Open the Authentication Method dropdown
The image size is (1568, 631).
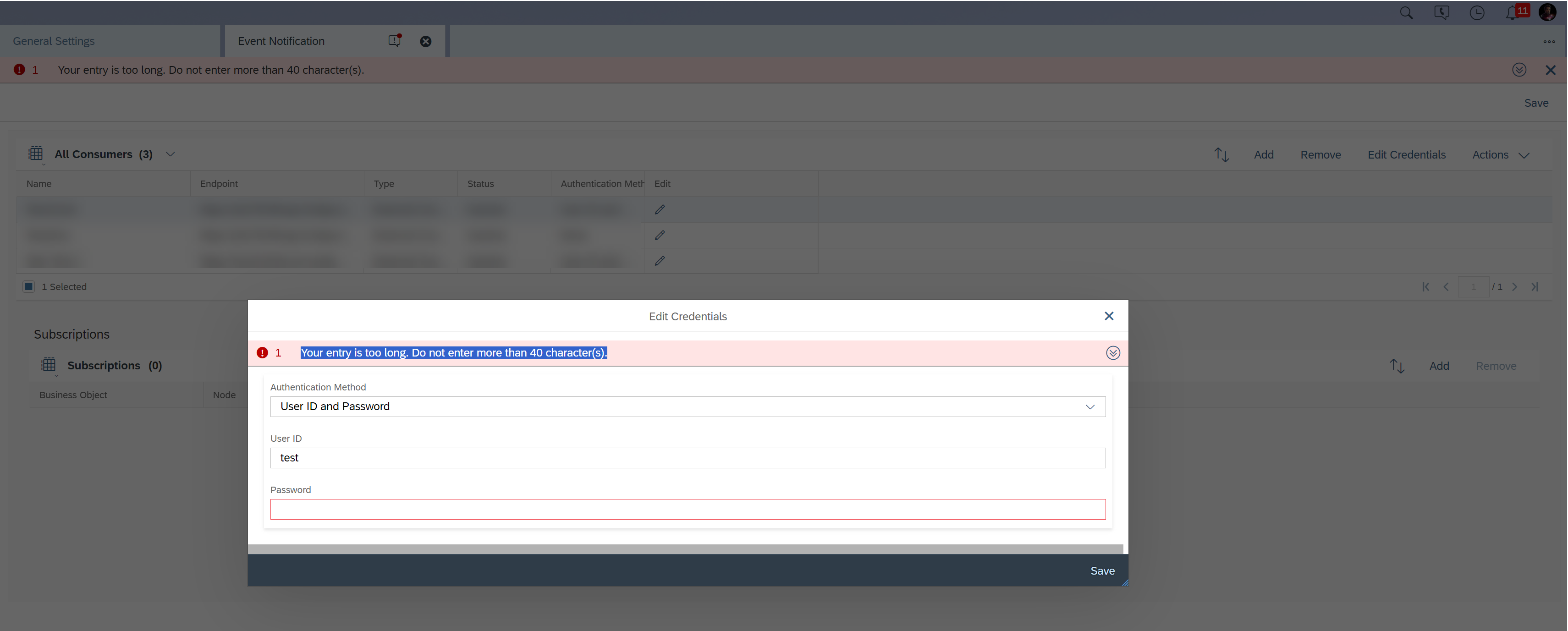(x=687, y=406)
